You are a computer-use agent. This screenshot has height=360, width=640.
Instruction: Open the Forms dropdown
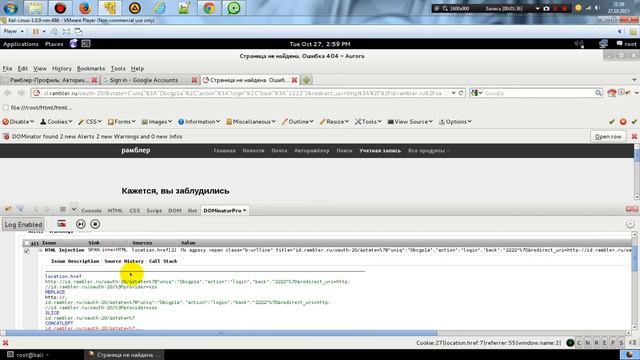coord(122,122)
